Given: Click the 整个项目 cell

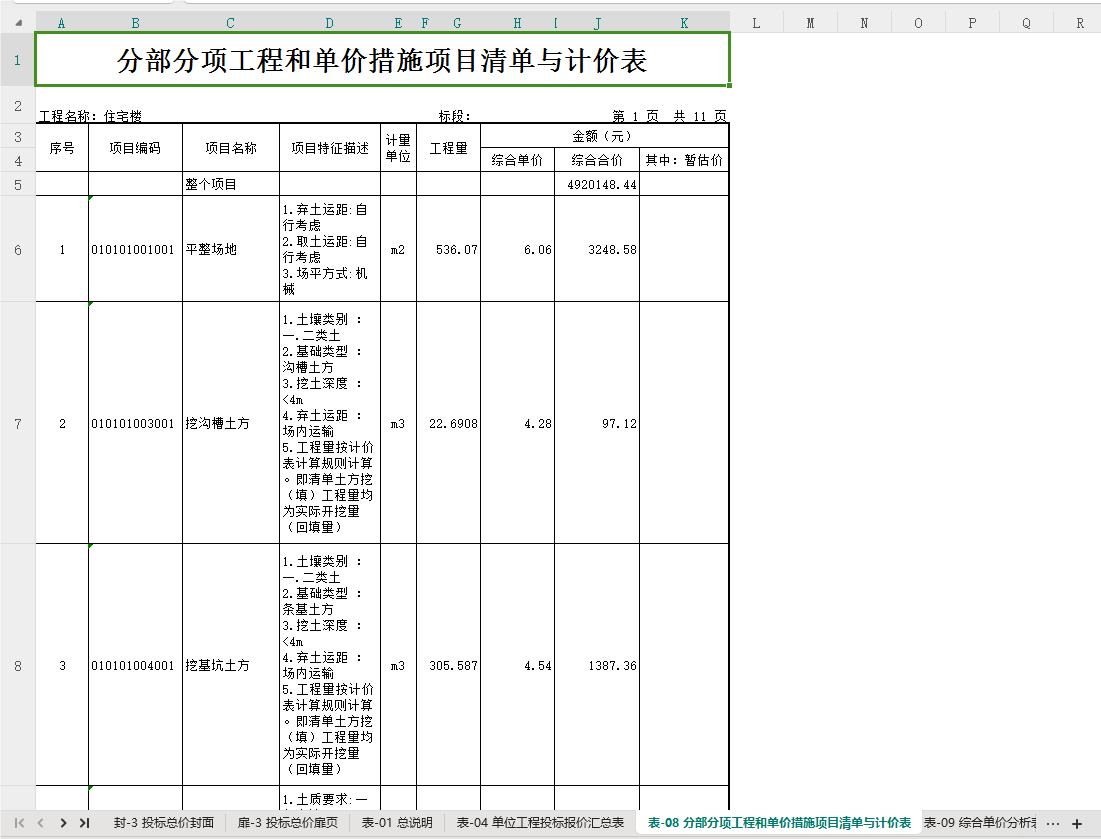Looking at the screenshot, I should click(231, 184).
